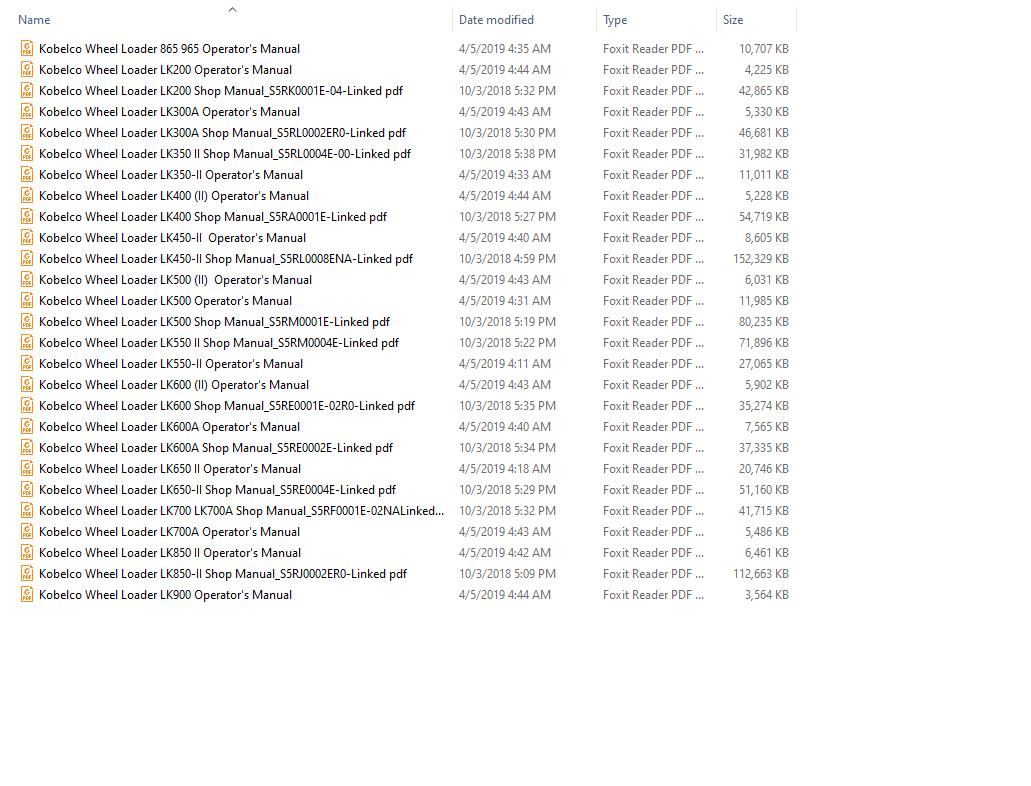Sort files by the Name column header
The image size is (1031, 786).
34,20
